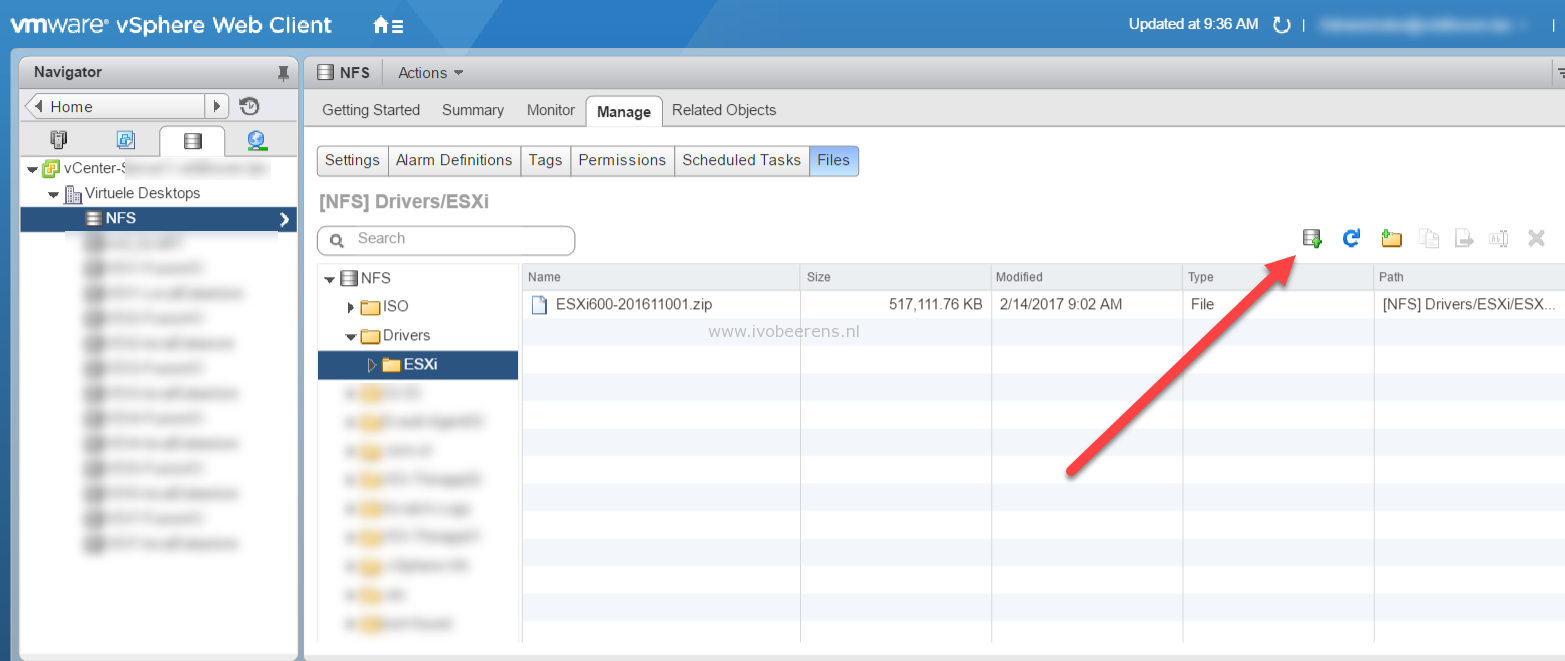This screenshot has height=661, width=1565.
Task: Collapse NFS root in file tree
Action: coord(330,279)
